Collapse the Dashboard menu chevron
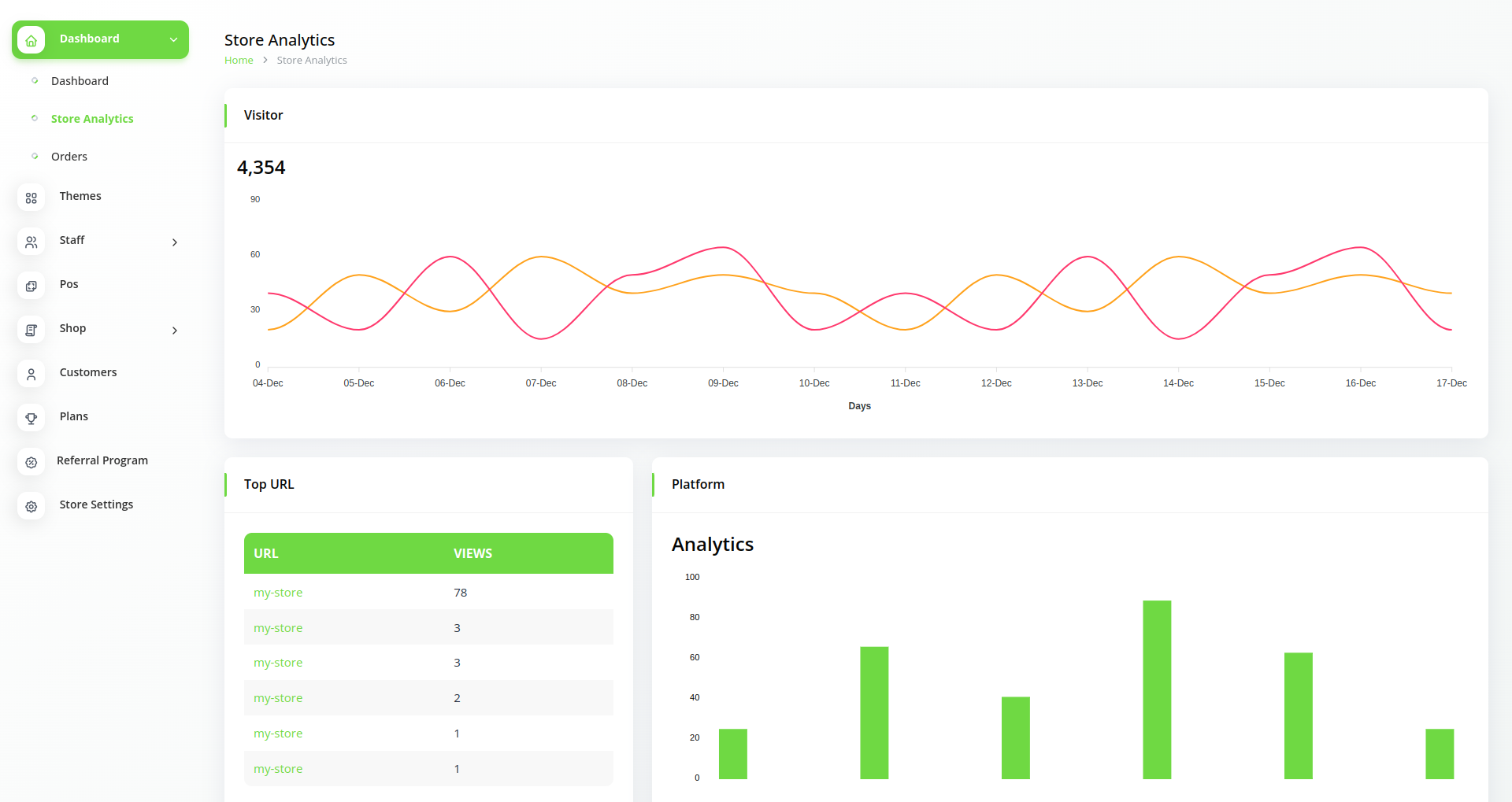The width and height of the screenshot is (1512, 802). pyautogui.click(x=174, y=40)
